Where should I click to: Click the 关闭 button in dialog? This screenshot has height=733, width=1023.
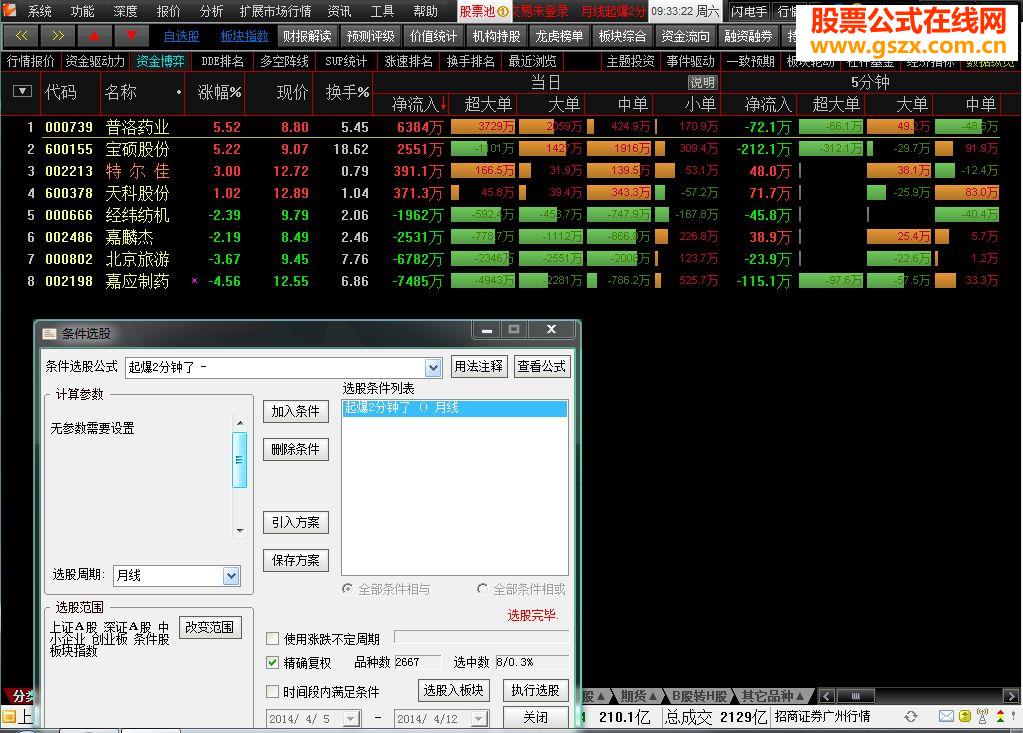point(536,717)
